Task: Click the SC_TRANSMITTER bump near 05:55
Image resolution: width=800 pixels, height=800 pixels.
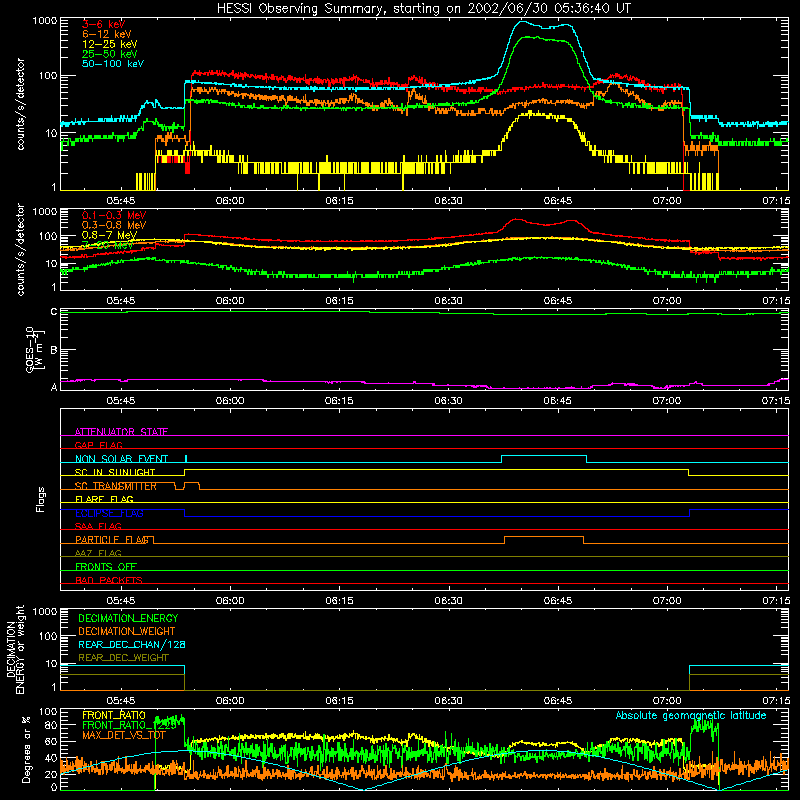Action: pyautogui.click(x=191, y=483)
